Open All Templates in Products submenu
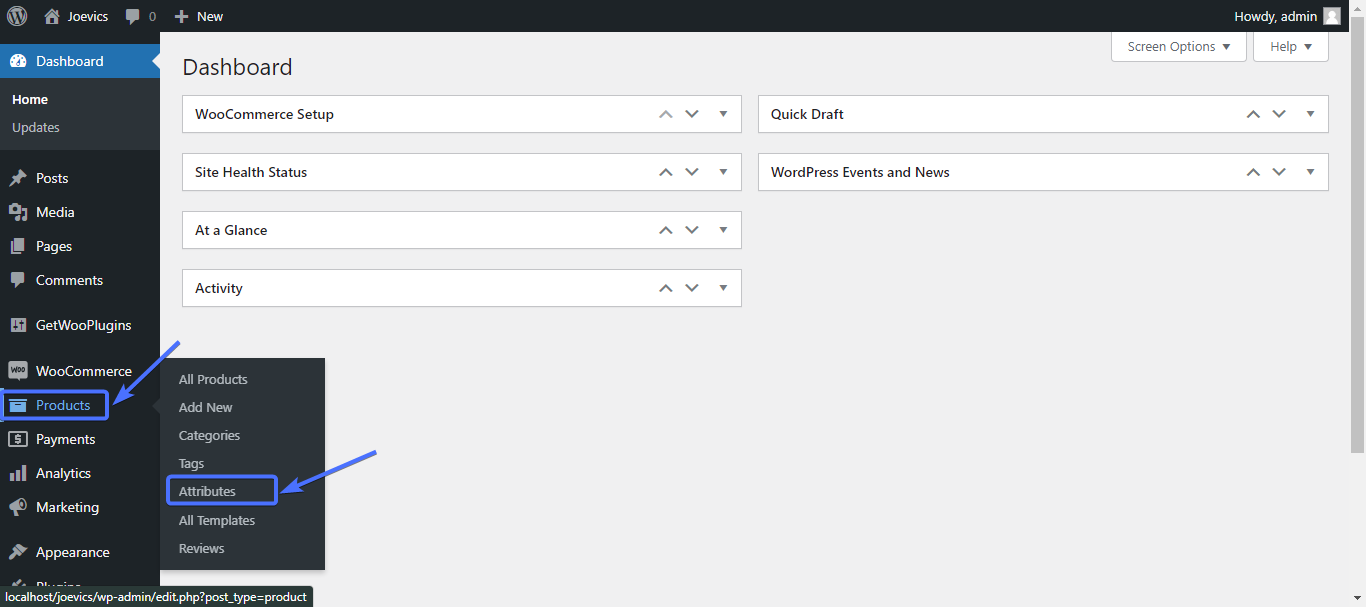The image size is (1366, 607). 217,520
